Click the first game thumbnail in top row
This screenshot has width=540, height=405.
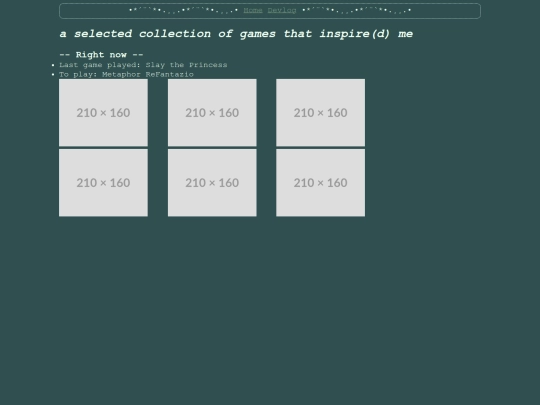(x=103, y=113)
